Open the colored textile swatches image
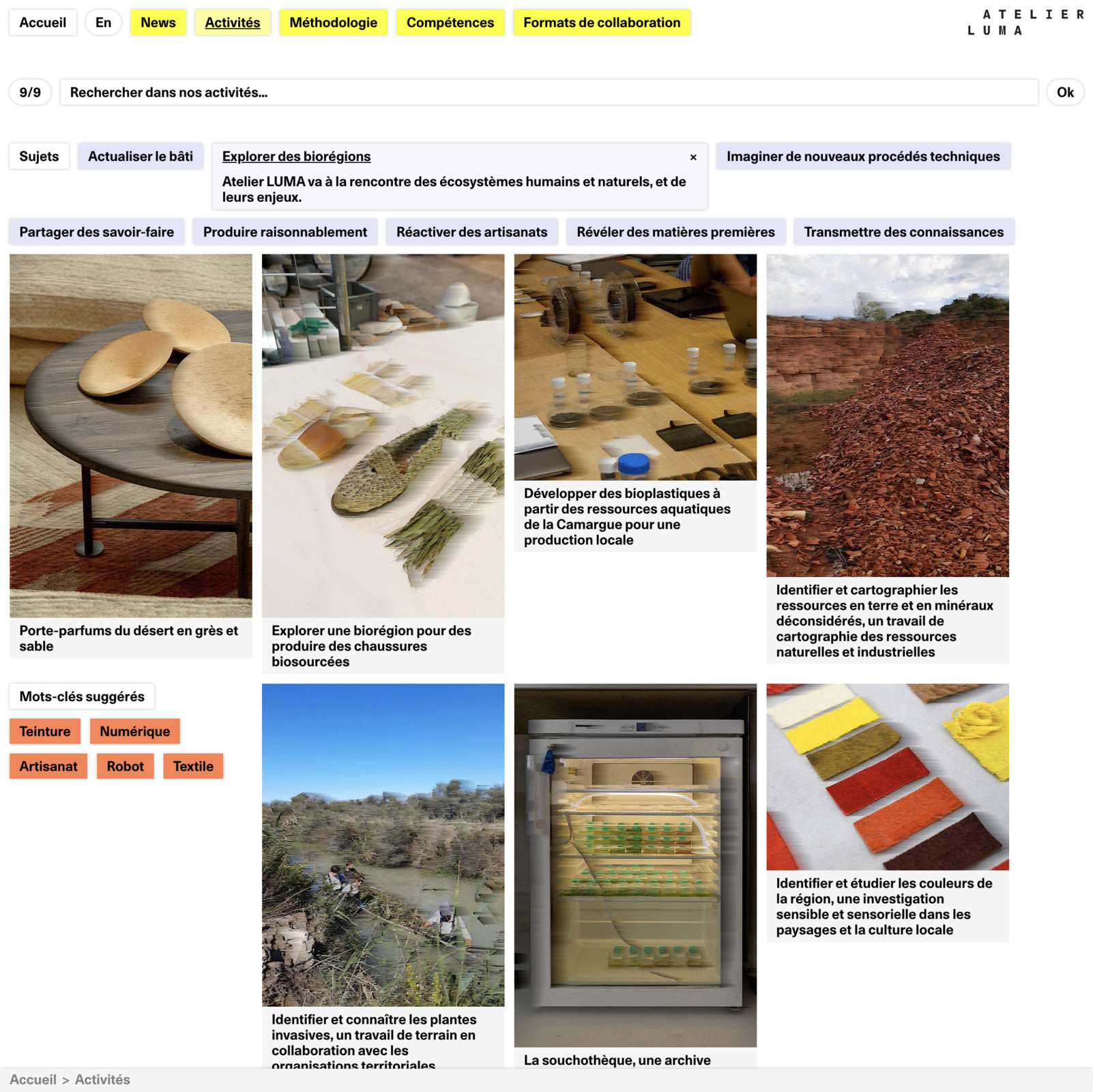The height and width of the screenshot is (1092, 1093). [x=887, y=776]
